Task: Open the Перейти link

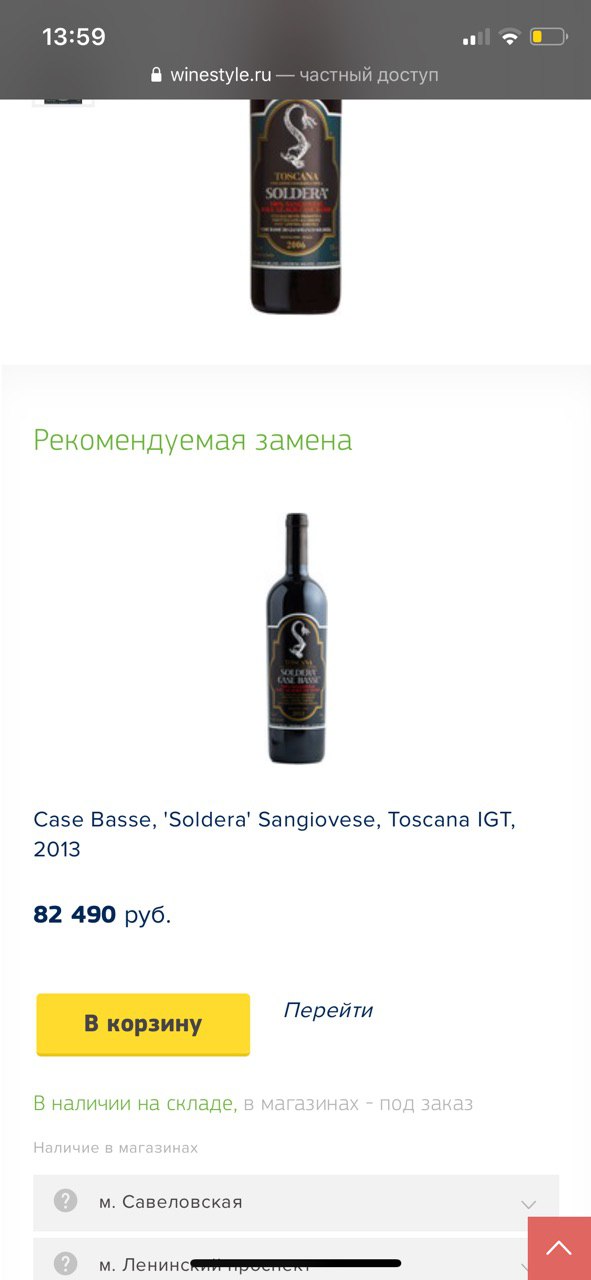Action: coord(328,1010)
